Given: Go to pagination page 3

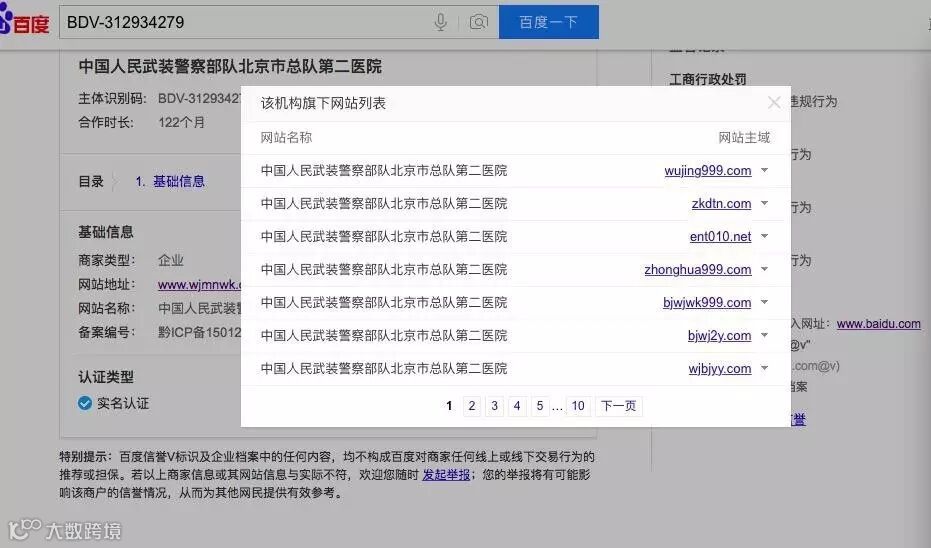Looking at the screenshot, I should click(494, 406).
